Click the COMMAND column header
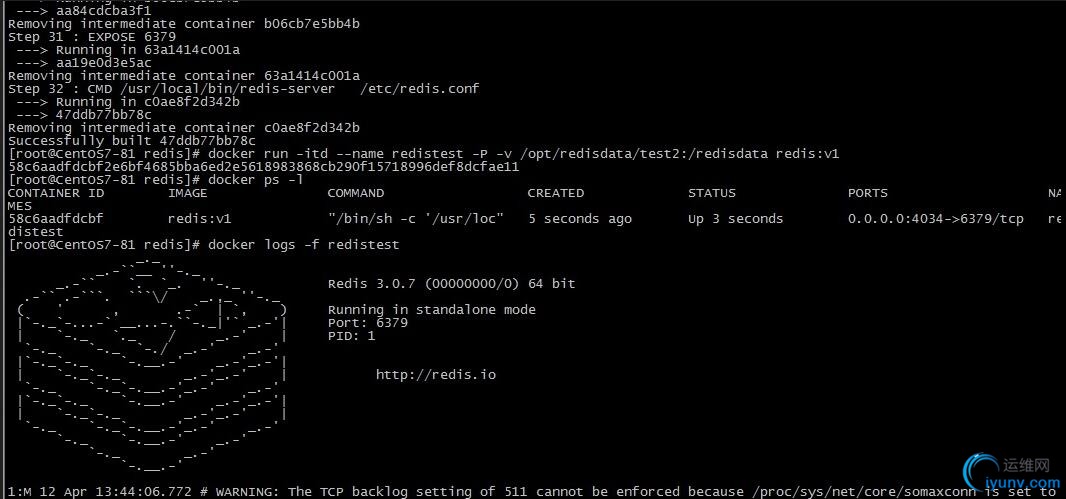1066x499 pixels. pyautogui.click(x=356, y=193)
